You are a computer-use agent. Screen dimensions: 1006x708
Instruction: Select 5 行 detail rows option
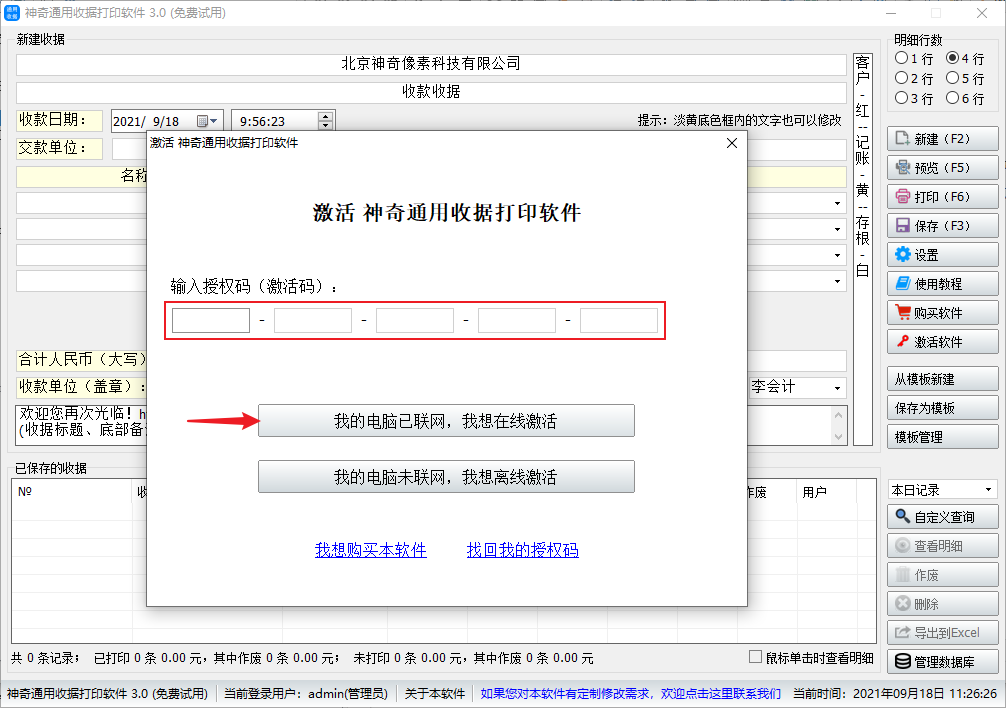(x=953, y=78)
